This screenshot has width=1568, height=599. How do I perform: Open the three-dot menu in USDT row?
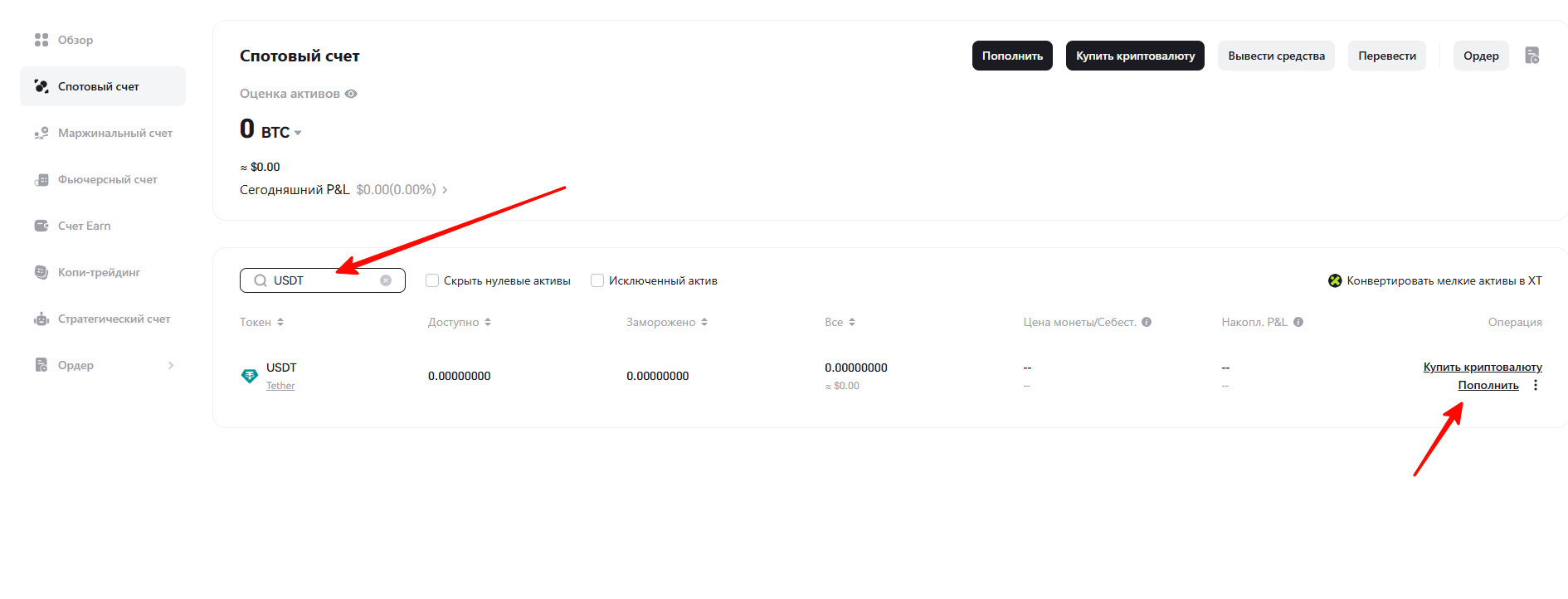pyautogui.click(x=1536, y=386)
